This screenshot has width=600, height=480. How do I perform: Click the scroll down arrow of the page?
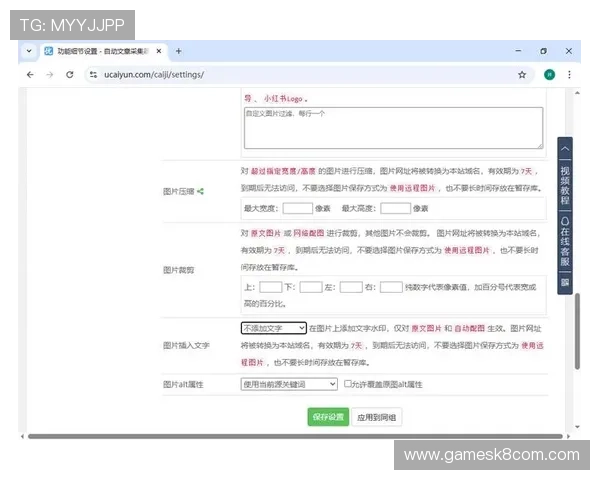click(x=577, y=427)
